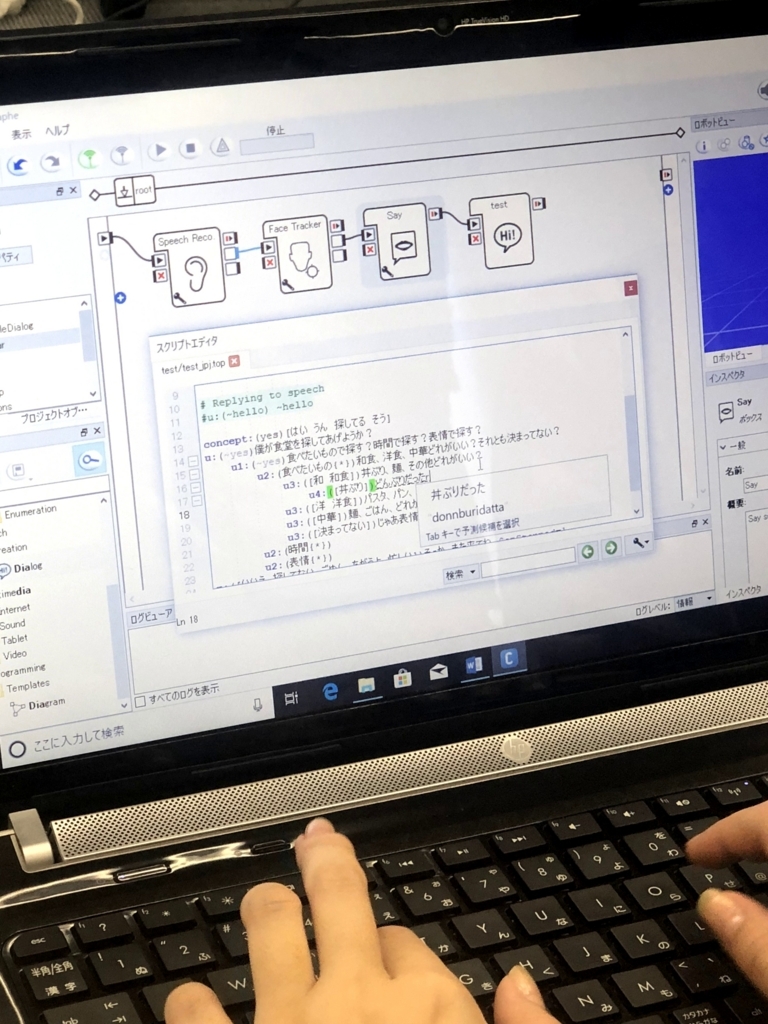Open the 検索 dropdown in script editor
Viewport: 768px width, 1024px height.
pyautogui.click(x=461, y=573)
